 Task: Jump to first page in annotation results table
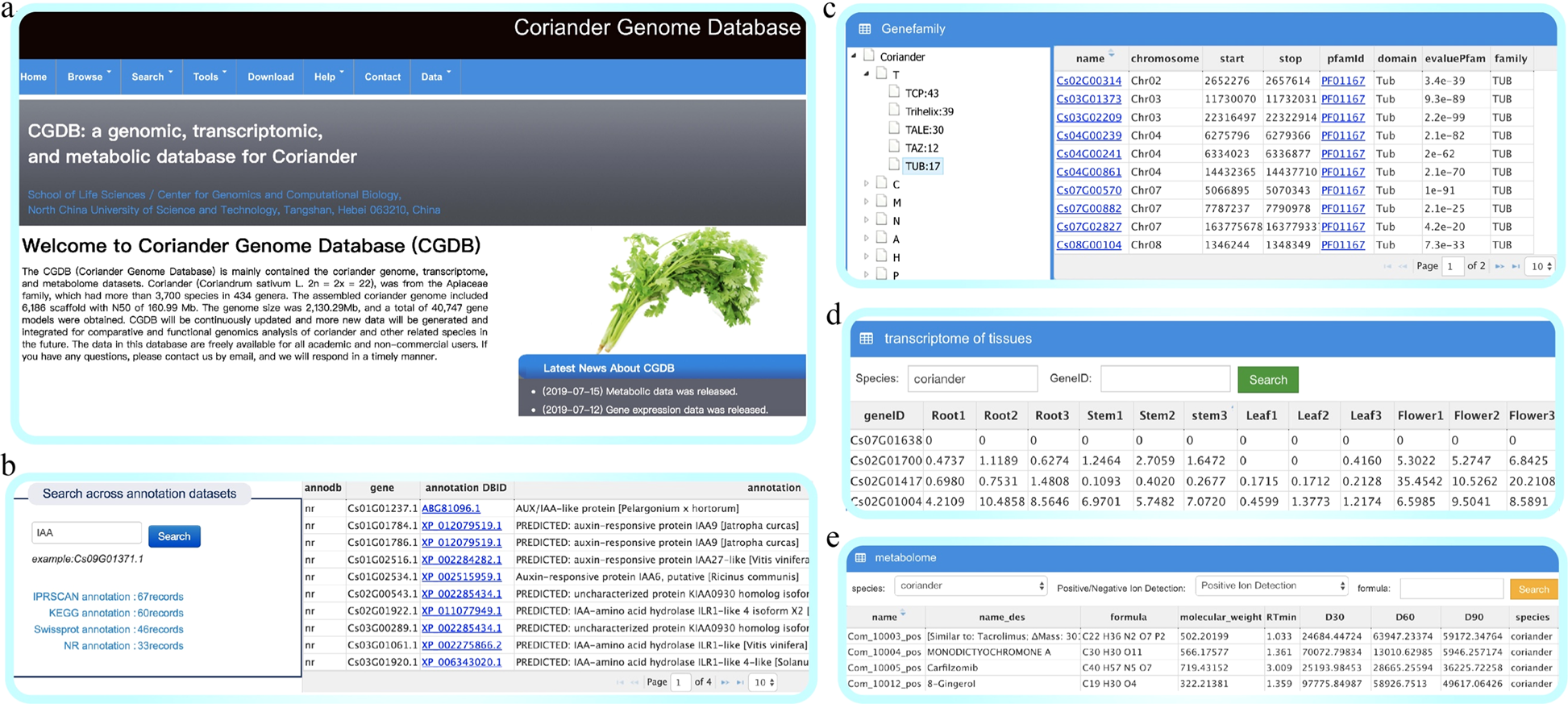click(620, 682)
